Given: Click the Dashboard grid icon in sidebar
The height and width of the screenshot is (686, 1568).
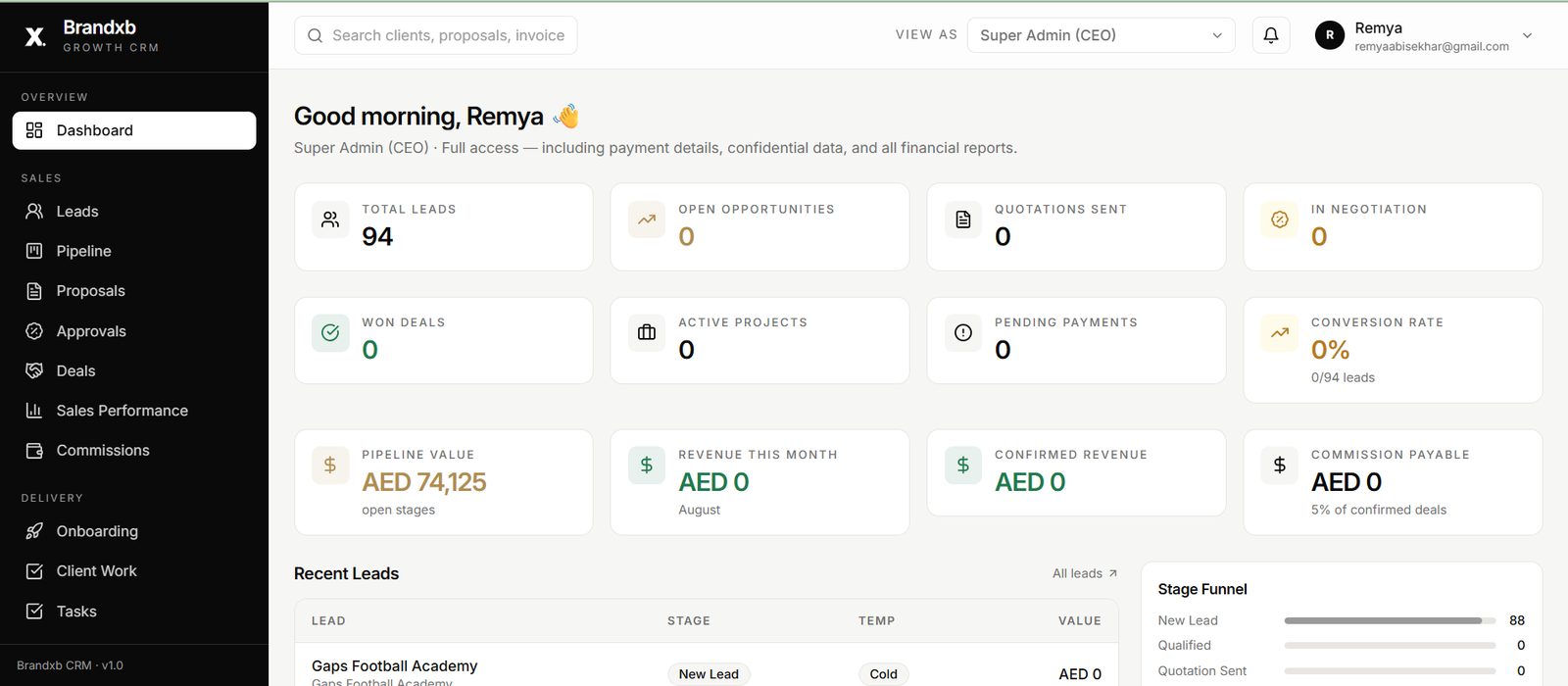Looking at the screenshot, I should tap(34, 130).
